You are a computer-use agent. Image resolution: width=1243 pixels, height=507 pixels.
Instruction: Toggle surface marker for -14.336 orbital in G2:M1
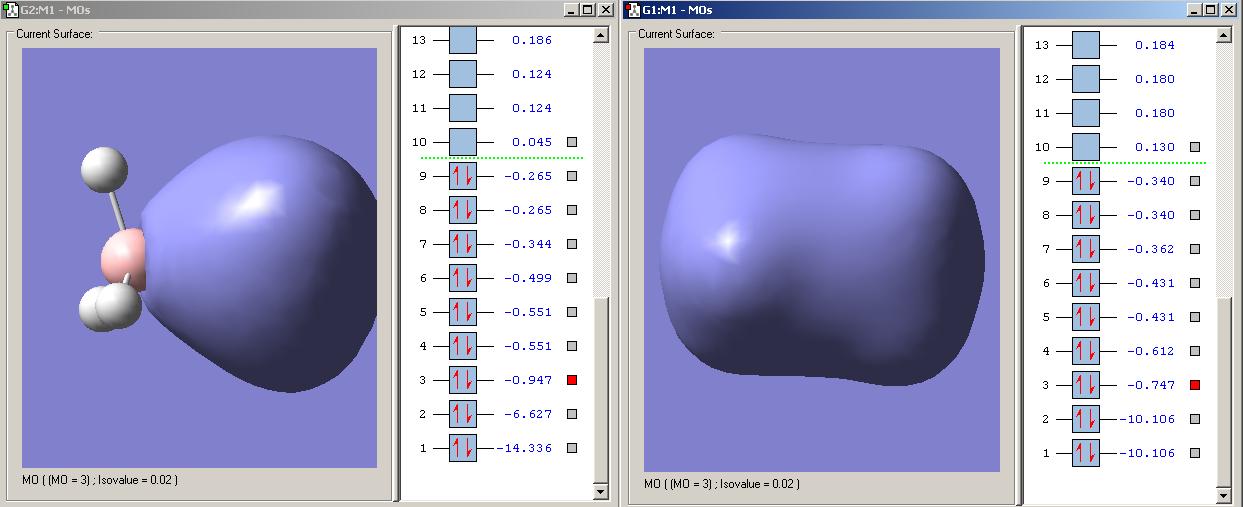coord(572,448)
